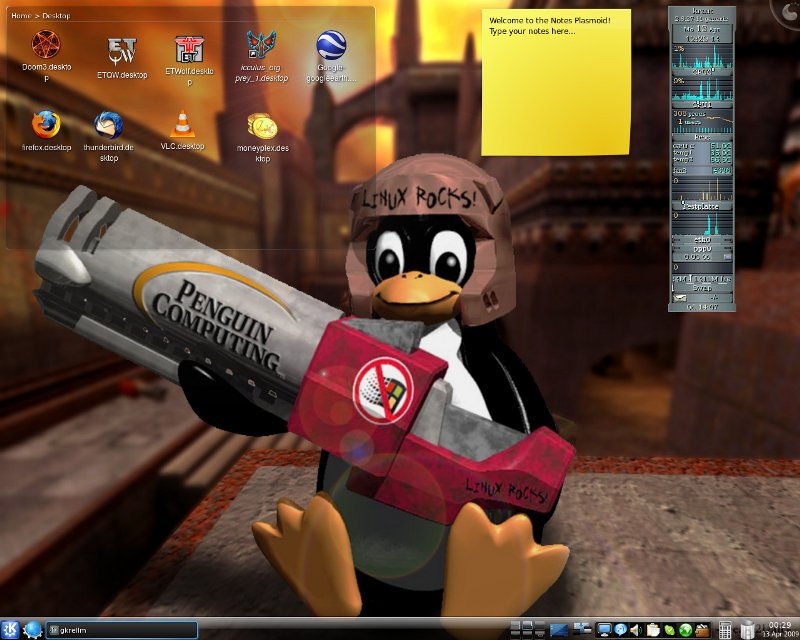Open the ETWolf desktop icon
Viewport: 800px width, 640px height.
coord(188,48)
